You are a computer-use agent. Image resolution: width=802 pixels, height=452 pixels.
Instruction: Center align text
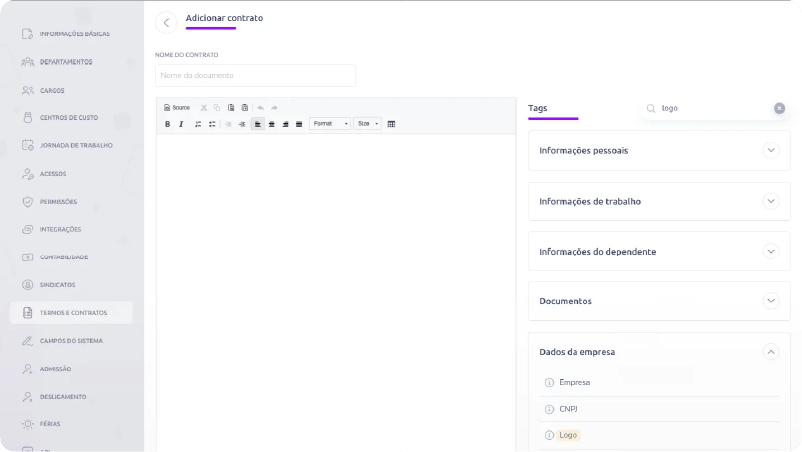[x=272, y=124]
